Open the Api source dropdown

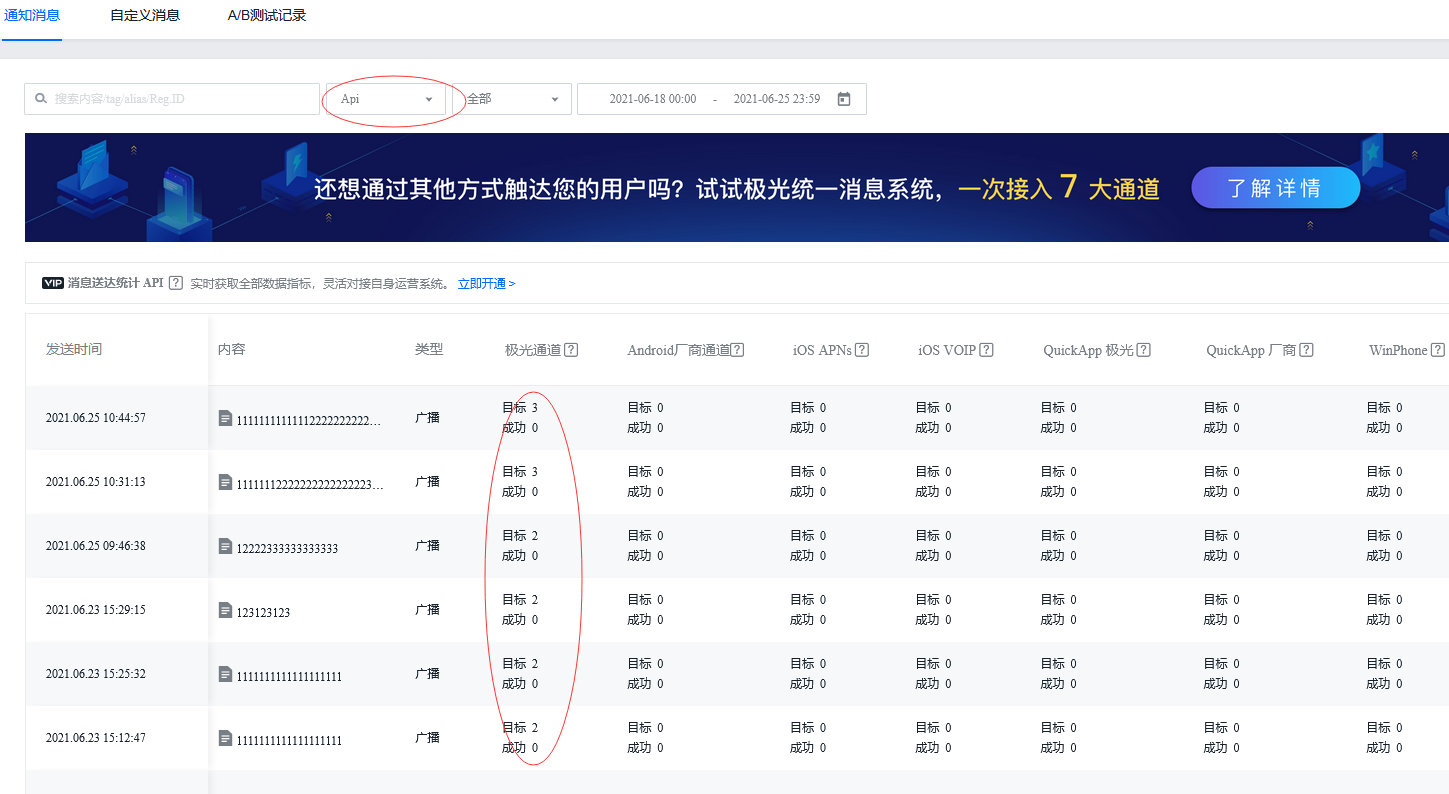(x=387, y=99)
